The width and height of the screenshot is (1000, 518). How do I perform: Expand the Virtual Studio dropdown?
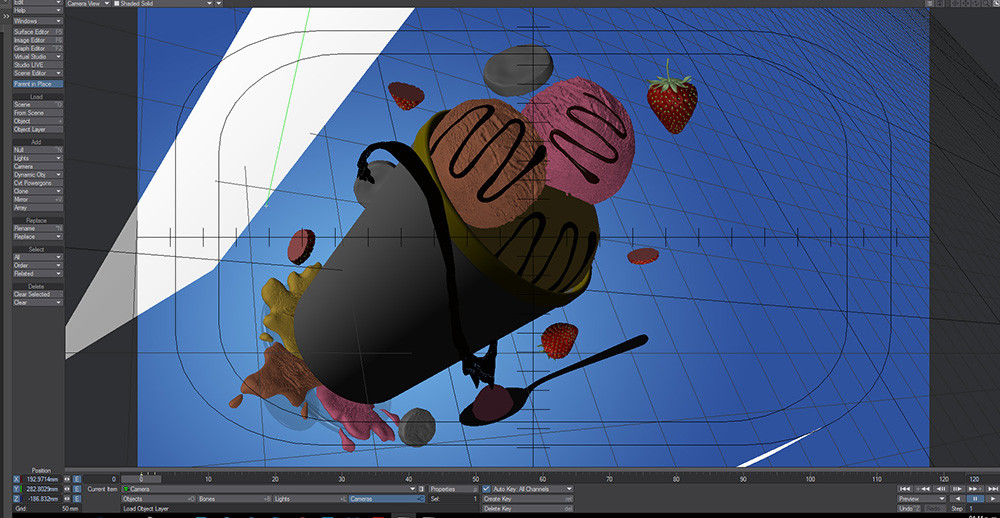click(38, 56)
